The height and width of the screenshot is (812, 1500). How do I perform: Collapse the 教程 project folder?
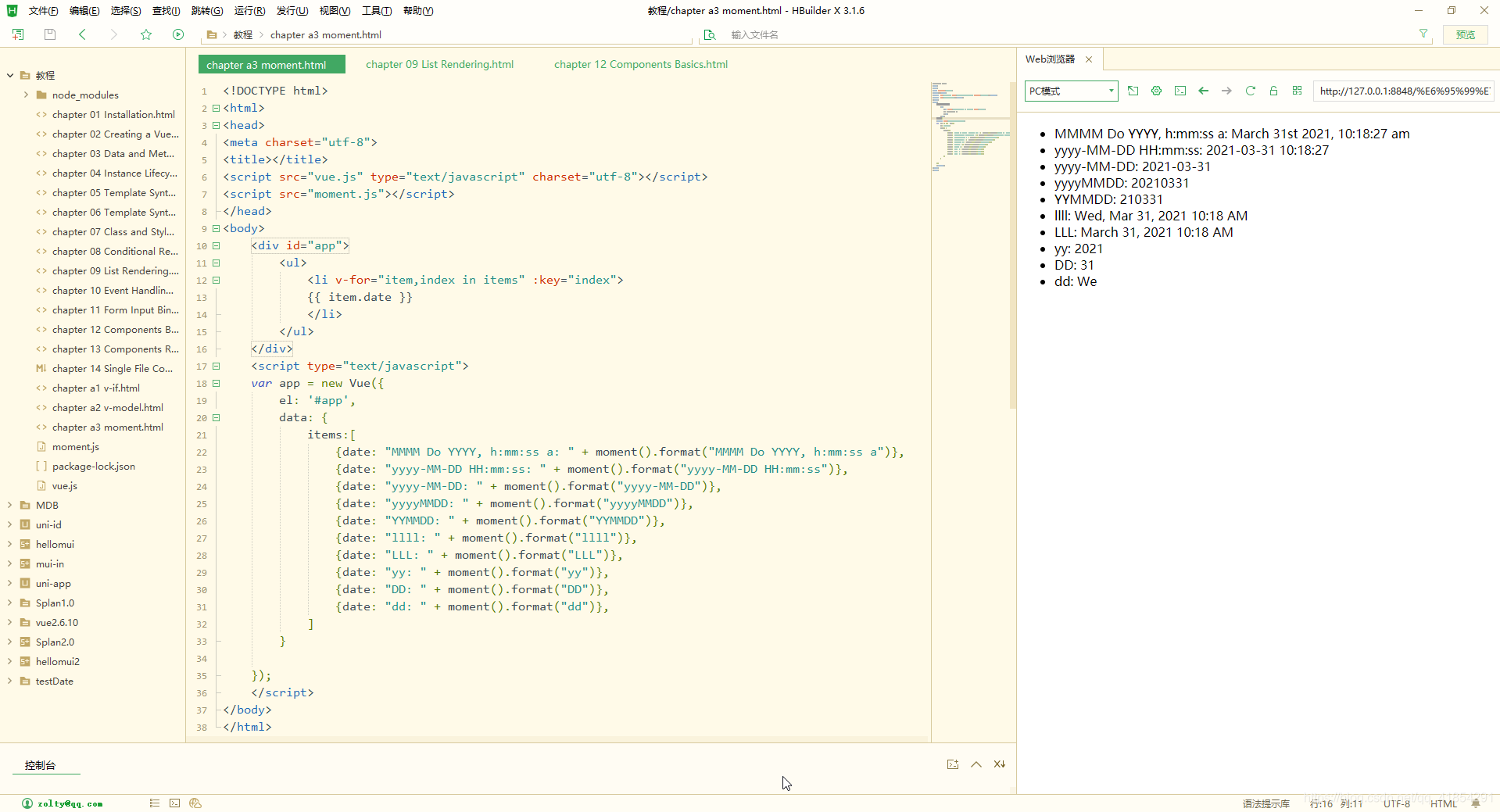pos(10,76)
